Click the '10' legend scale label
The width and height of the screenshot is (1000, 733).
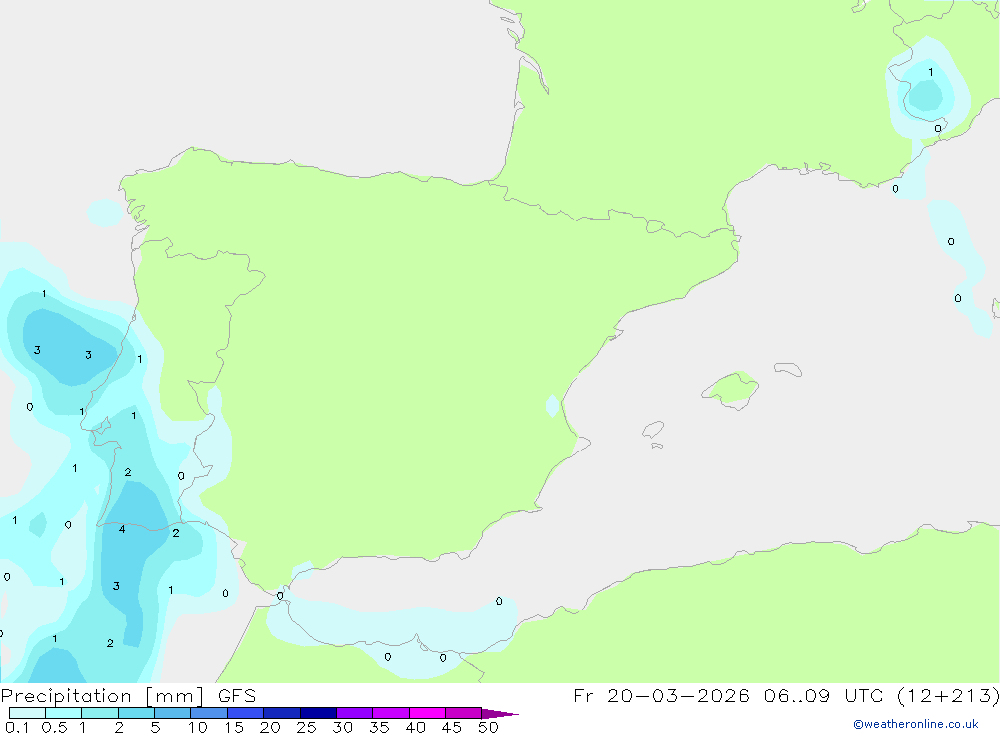(198, 727)
